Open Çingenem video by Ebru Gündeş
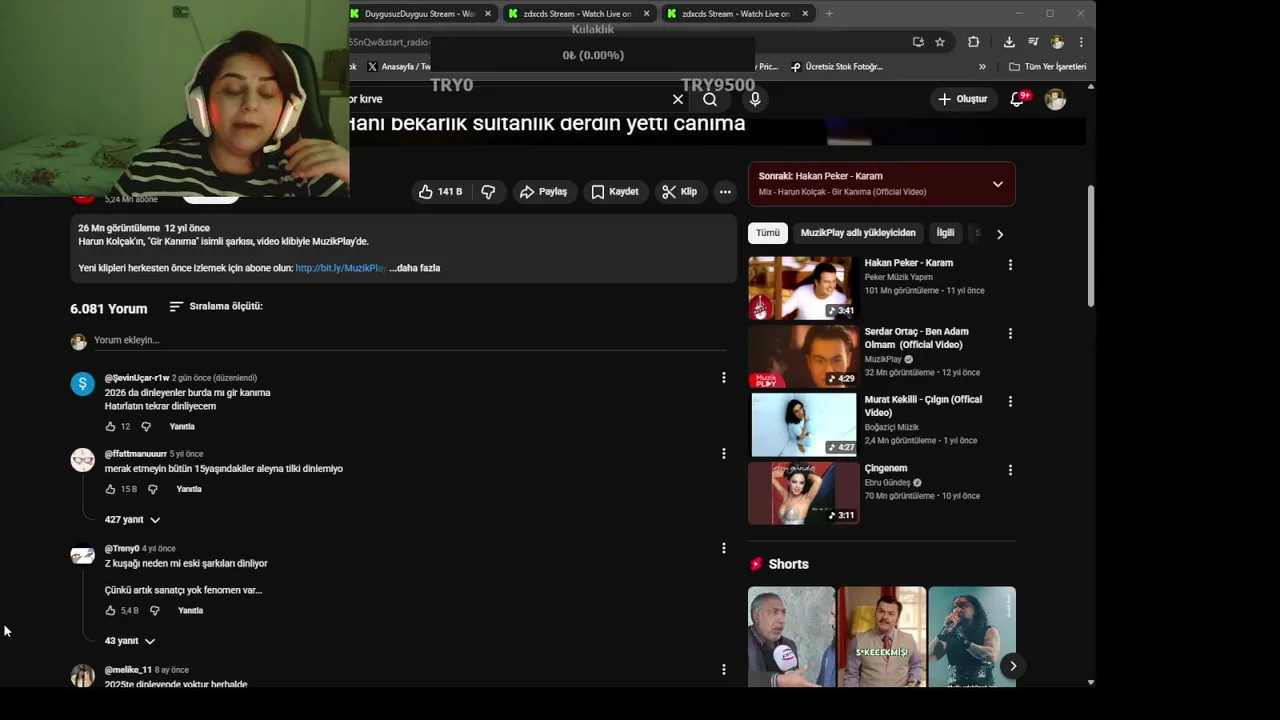 point(803,492)
